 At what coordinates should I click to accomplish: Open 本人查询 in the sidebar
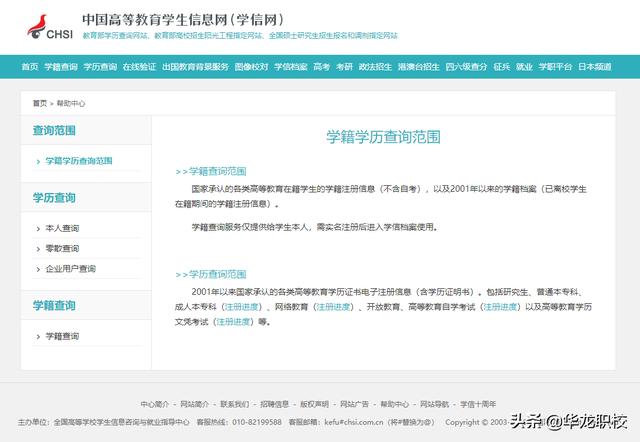point(62,228)
